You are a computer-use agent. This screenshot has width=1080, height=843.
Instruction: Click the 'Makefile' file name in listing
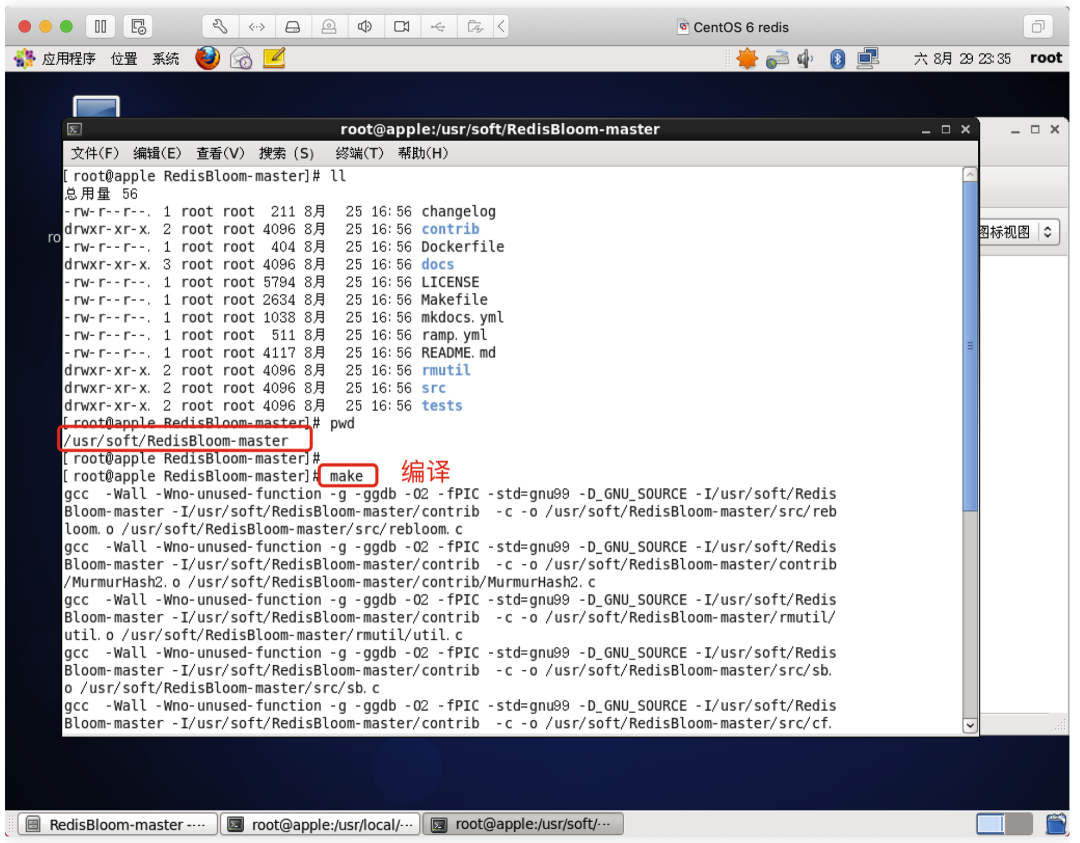coord(454,300)
